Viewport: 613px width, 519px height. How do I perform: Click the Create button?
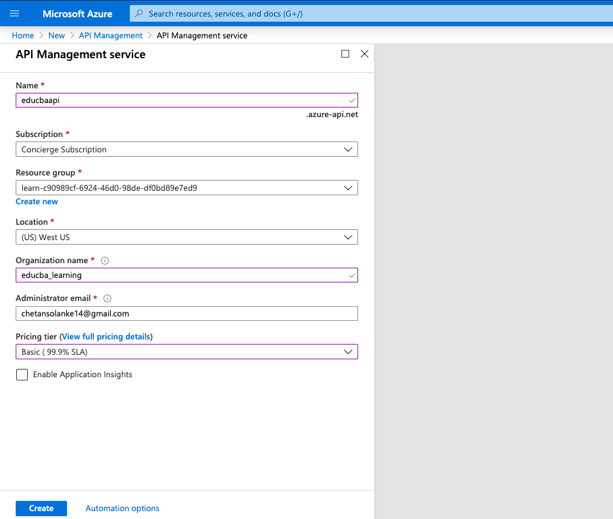(x=41, y=508)
